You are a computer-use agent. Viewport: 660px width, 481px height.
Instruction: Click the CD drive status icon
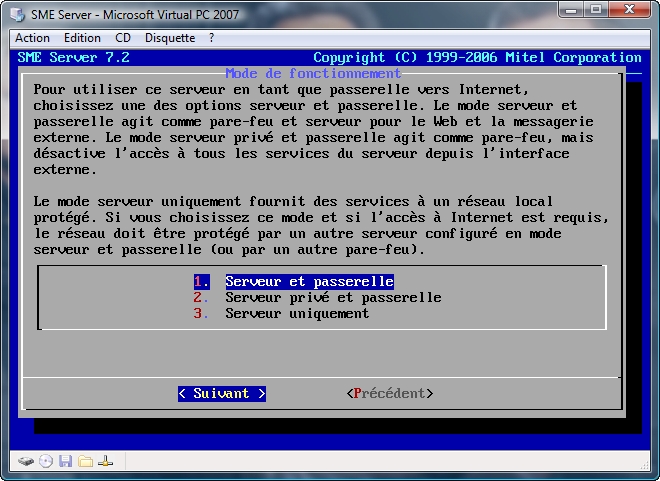tap(46, 462)
